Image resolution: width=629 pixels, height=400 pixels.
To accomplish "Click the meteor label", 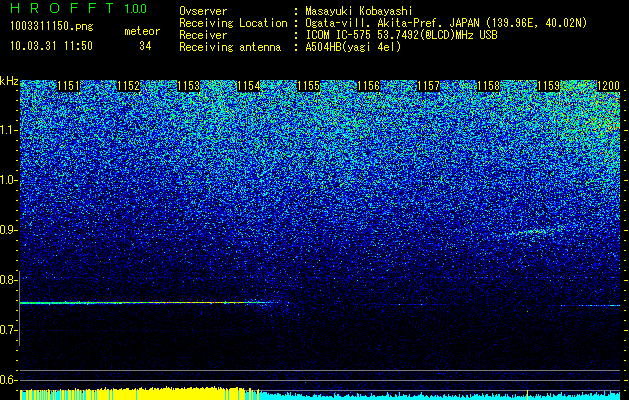I will (x=142, y=31).
